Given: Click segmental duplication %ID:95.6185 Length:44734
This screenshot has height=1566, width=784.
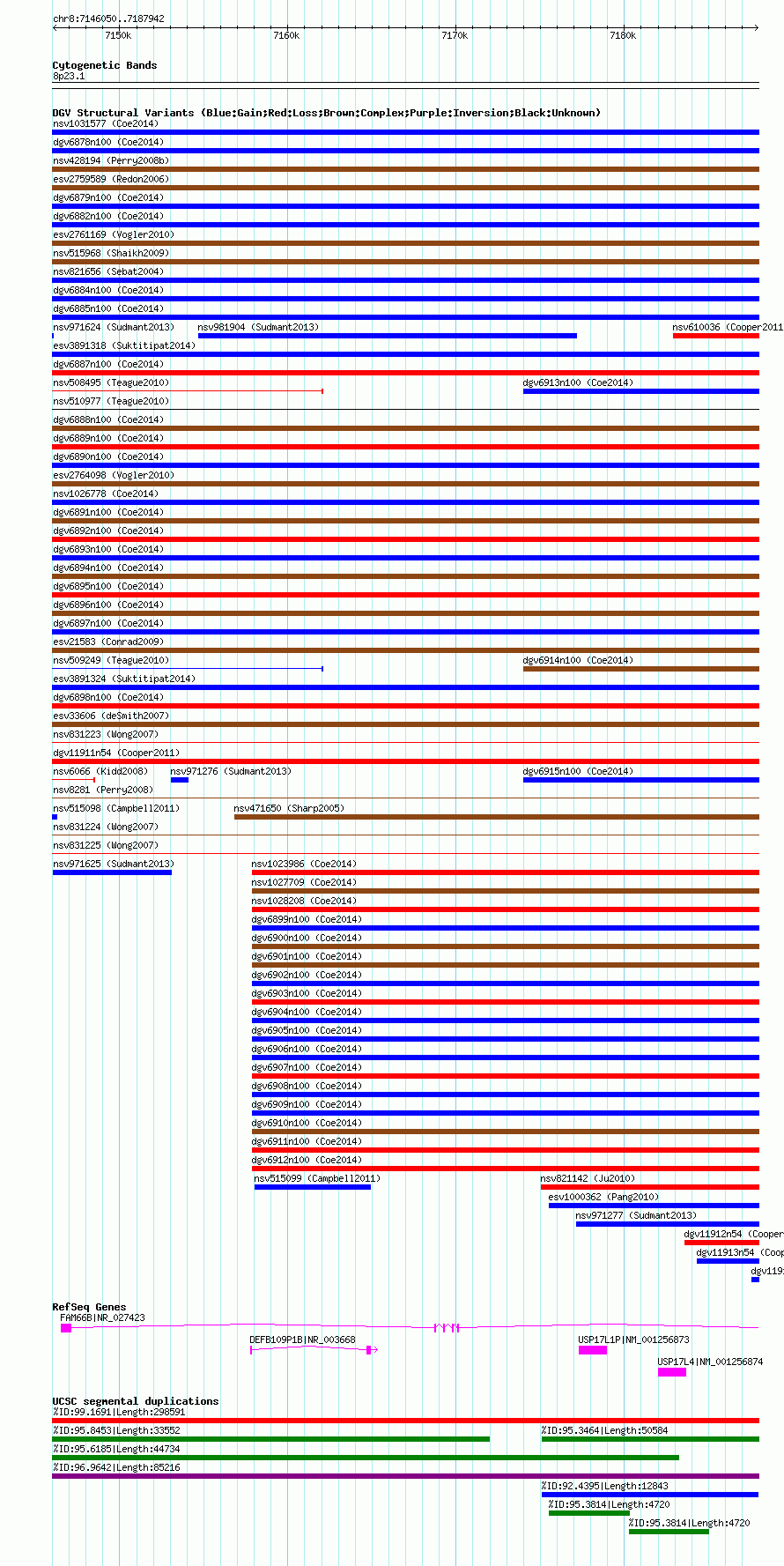Looking at the screenshot, I should pos(116,1449).
